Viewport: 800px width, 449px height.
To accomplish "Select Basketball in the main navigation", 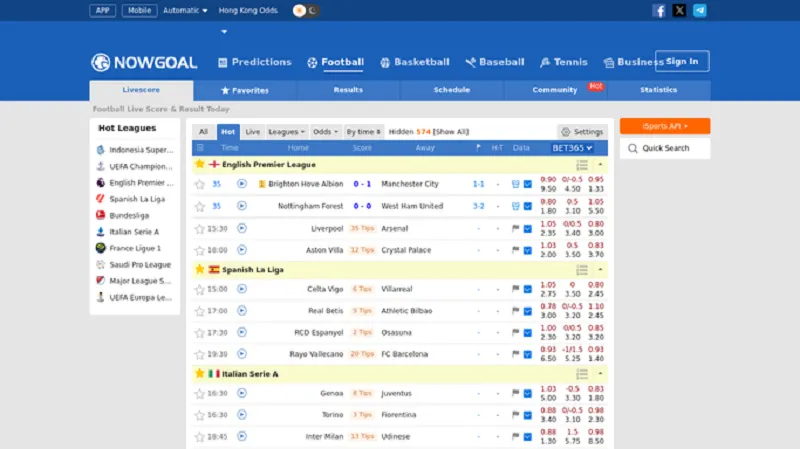I will coord(413,62).
